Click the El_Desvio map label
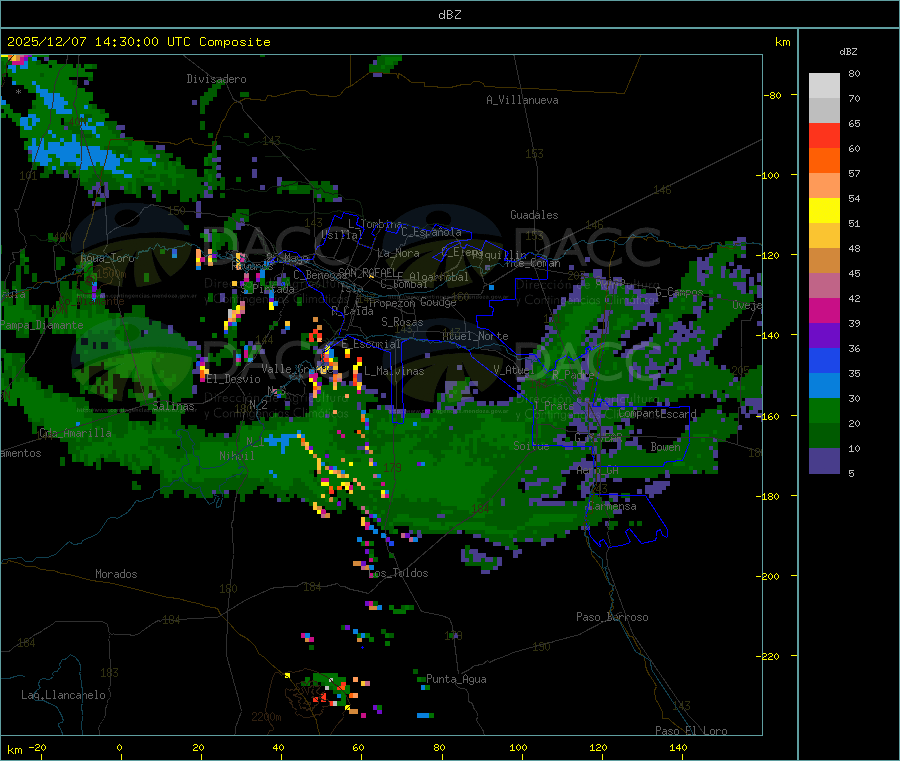This screenshot has width=900, height=761. click(x=234, y=379)
